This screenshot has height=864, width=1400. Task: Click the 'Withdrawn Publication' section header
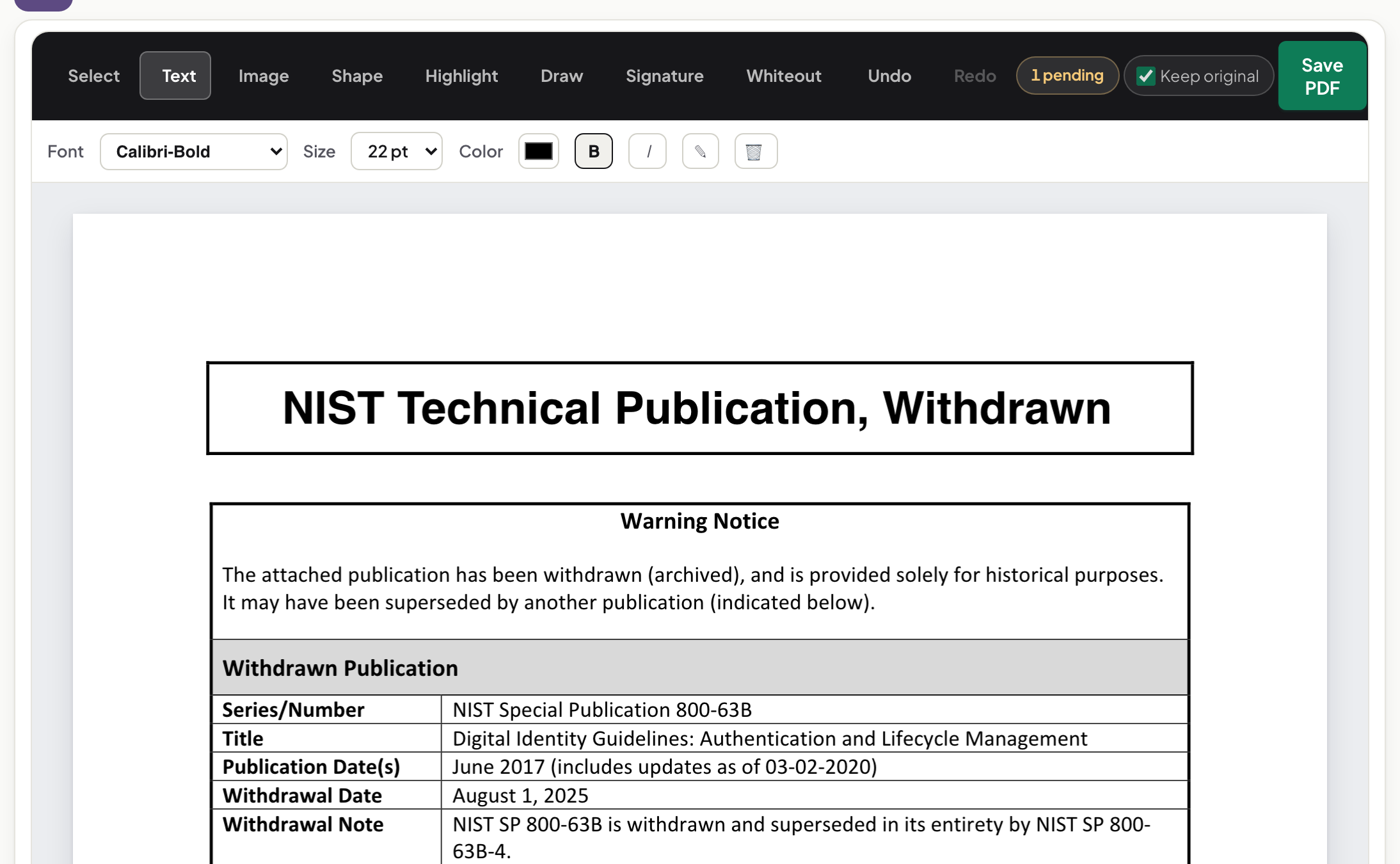(340, 668)
